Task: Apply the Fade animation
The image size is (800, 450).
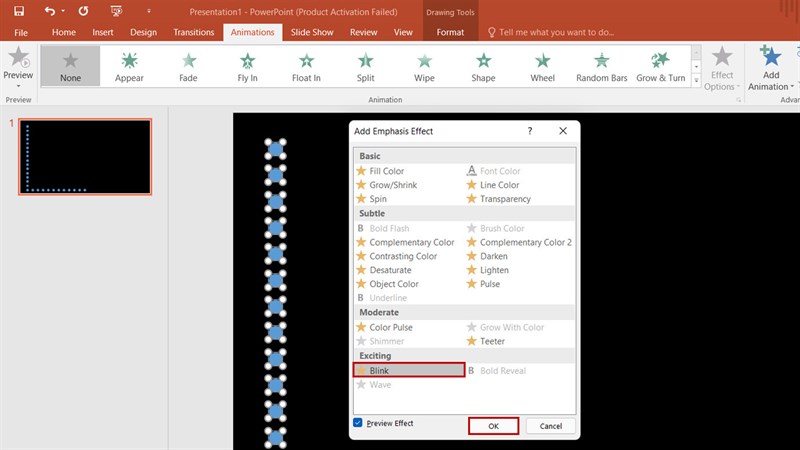Action: [x=188, y=66]
